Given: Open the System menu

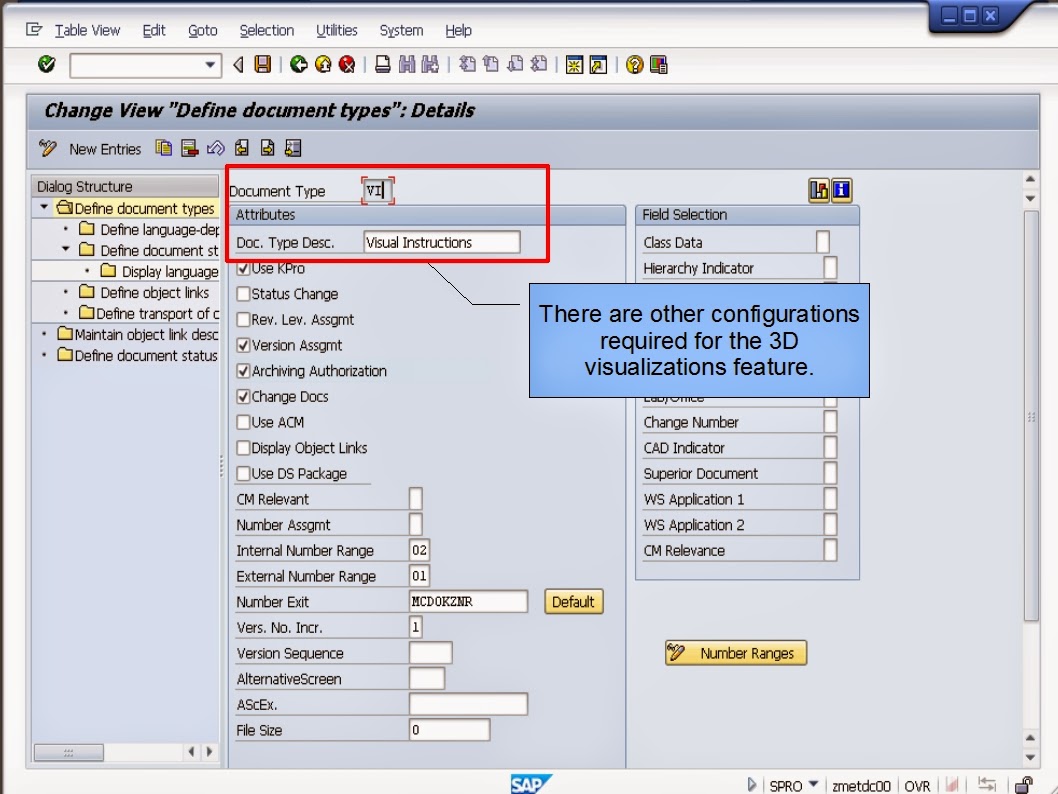Looking at the screenshot, I should (400, 30).
